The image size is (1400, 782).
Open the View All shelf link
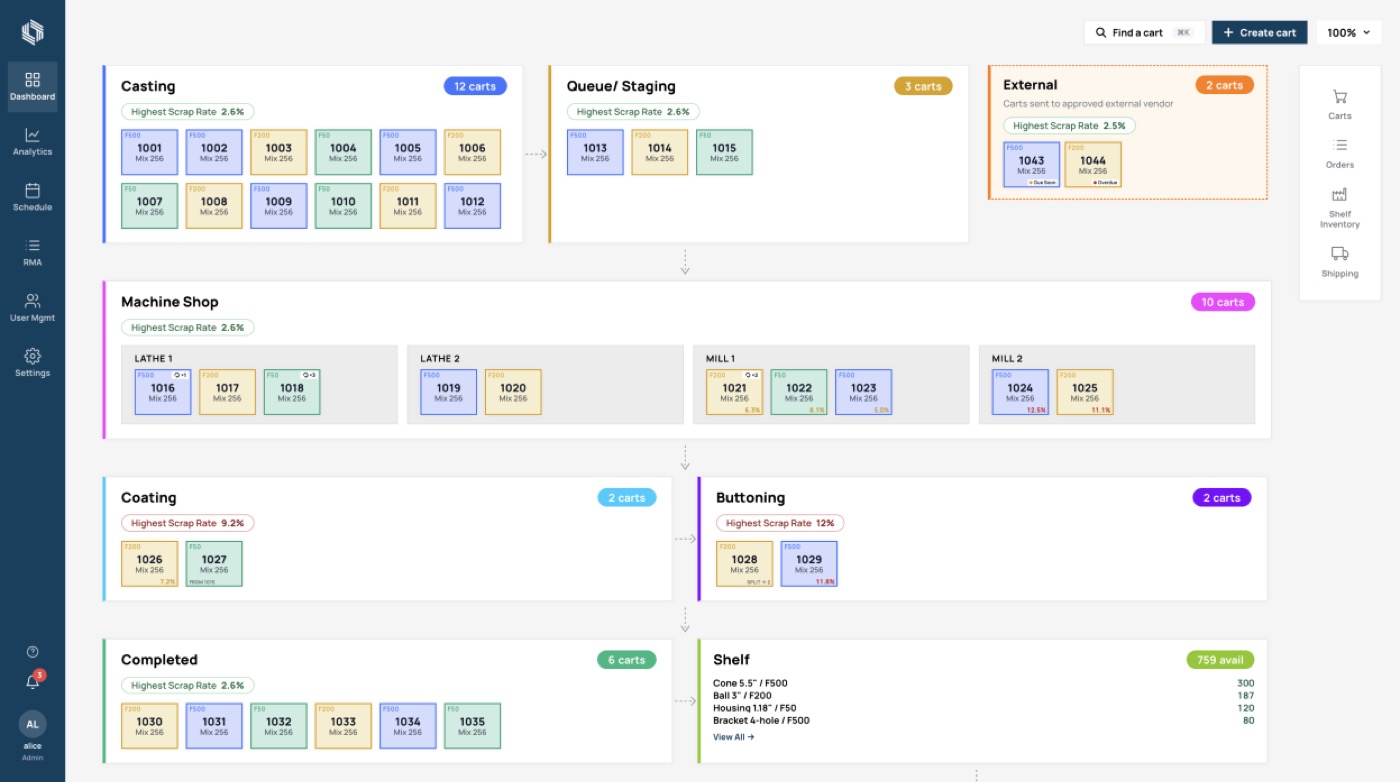point(734,737)
